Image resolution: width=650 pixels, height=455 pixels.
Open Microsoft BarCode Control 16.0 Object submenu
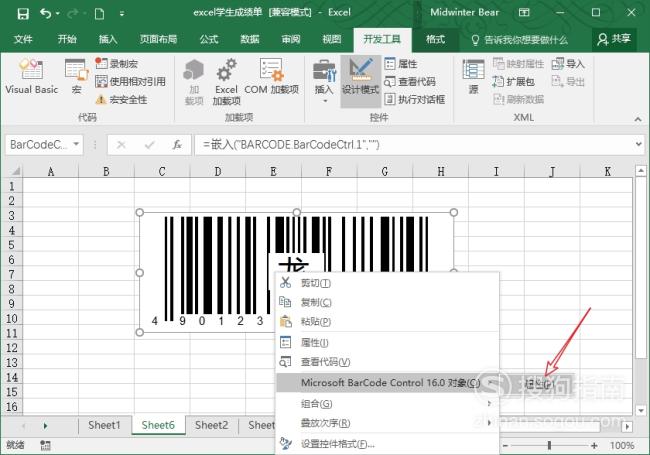click(x=387, y=382)
